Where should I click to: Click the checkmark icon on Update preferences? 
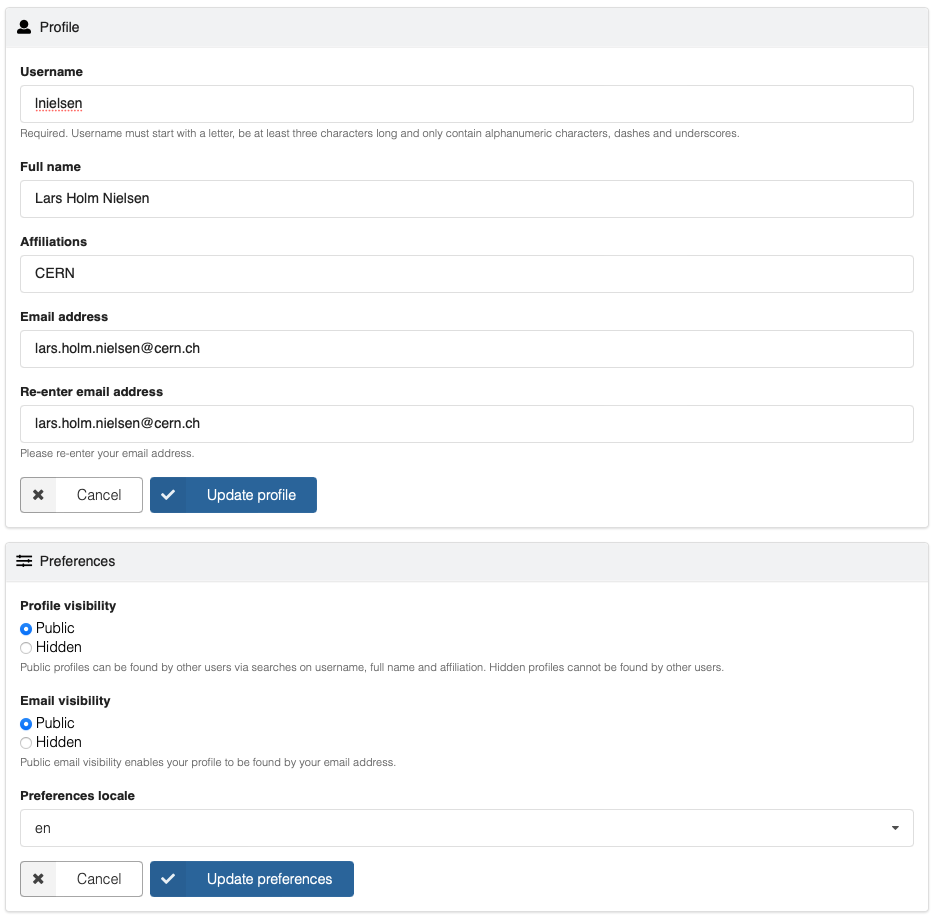click(168, 879)
